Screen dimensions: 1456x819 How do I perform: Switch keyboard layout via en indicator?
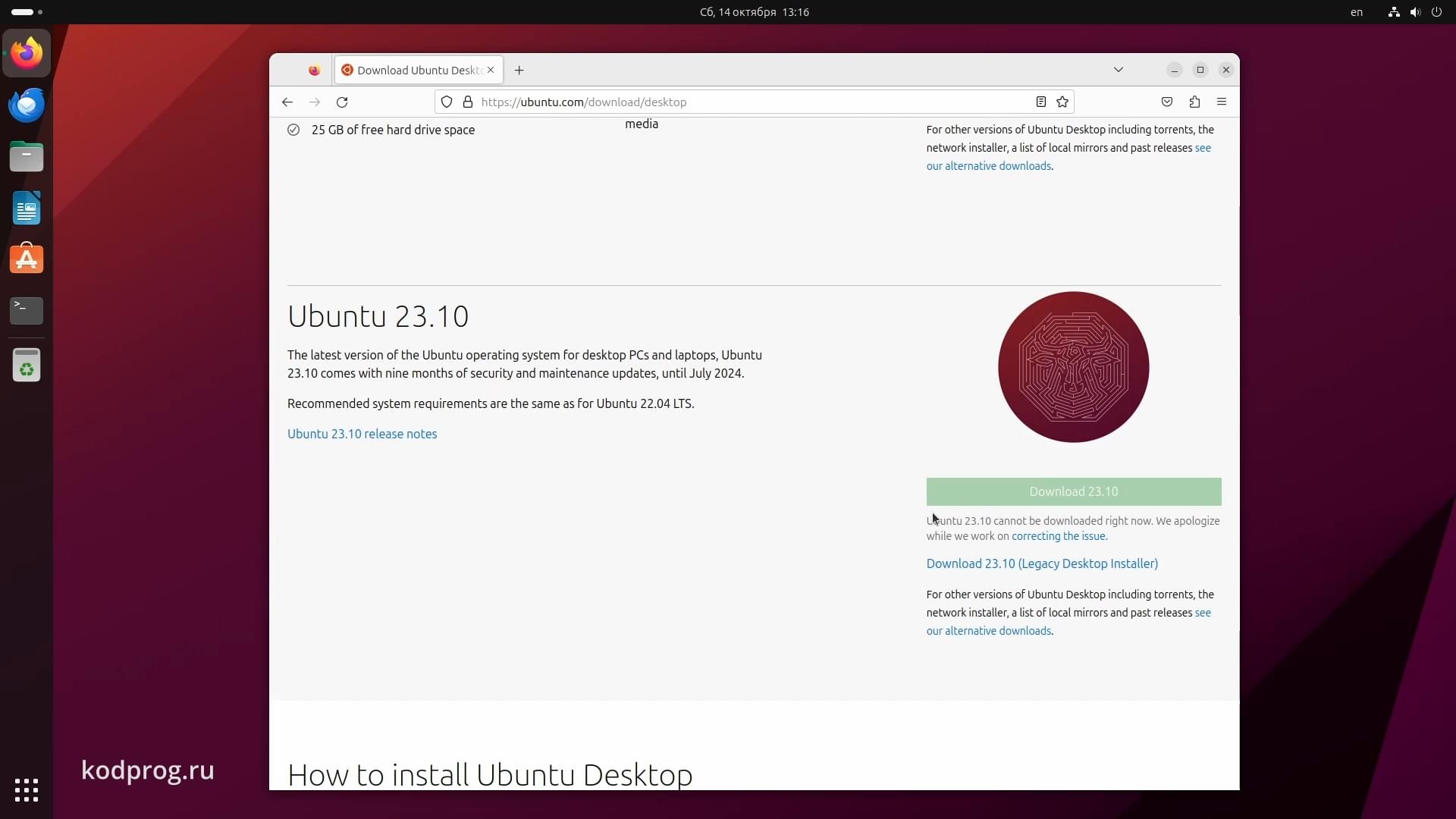[1357, 12]
